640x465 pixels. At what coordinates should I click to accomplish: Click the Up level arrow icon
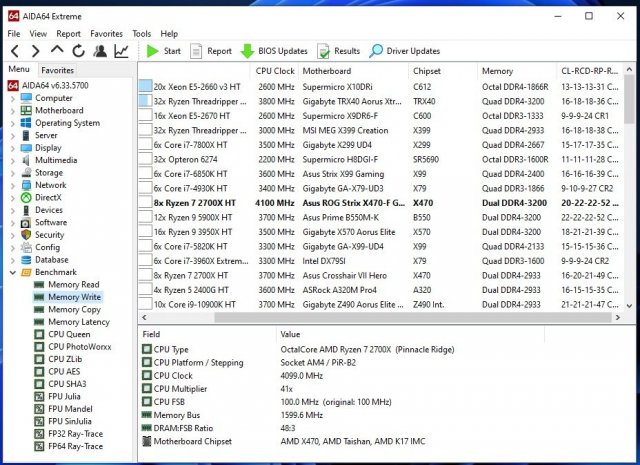(57, 51)
